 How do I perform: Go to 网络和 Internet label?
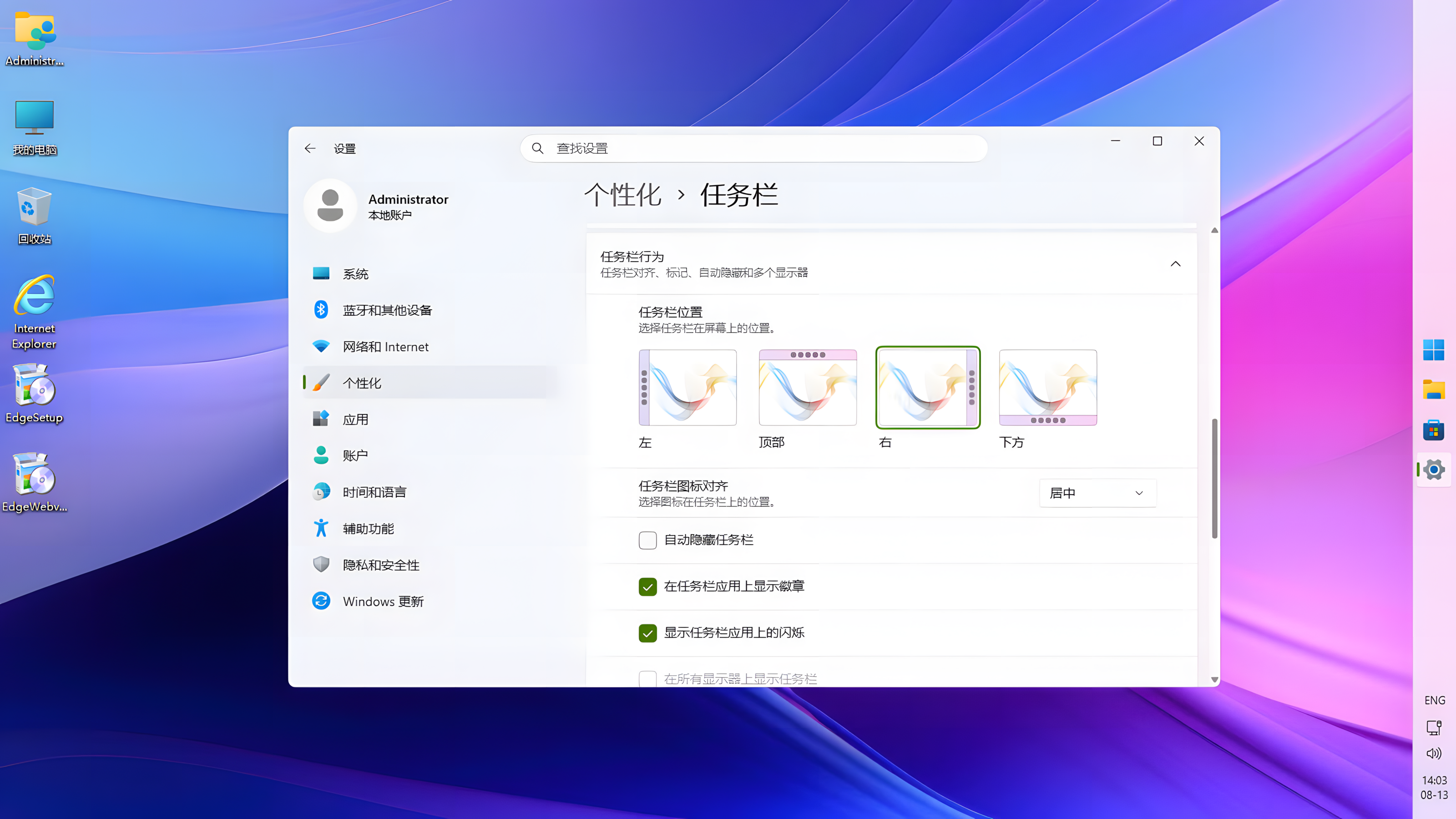coord(385,346)
